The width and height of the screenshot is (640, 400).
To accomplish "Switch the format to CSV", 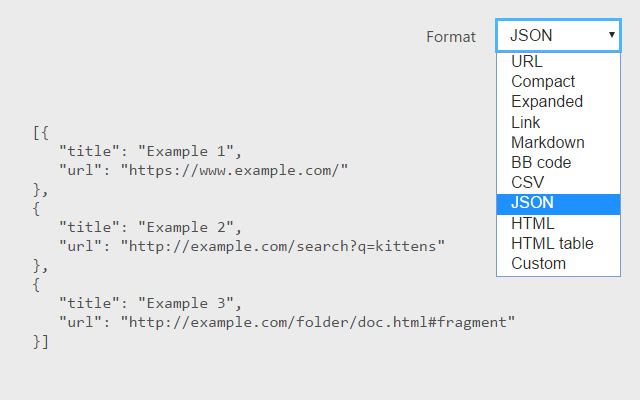I will tap(528, 183).
